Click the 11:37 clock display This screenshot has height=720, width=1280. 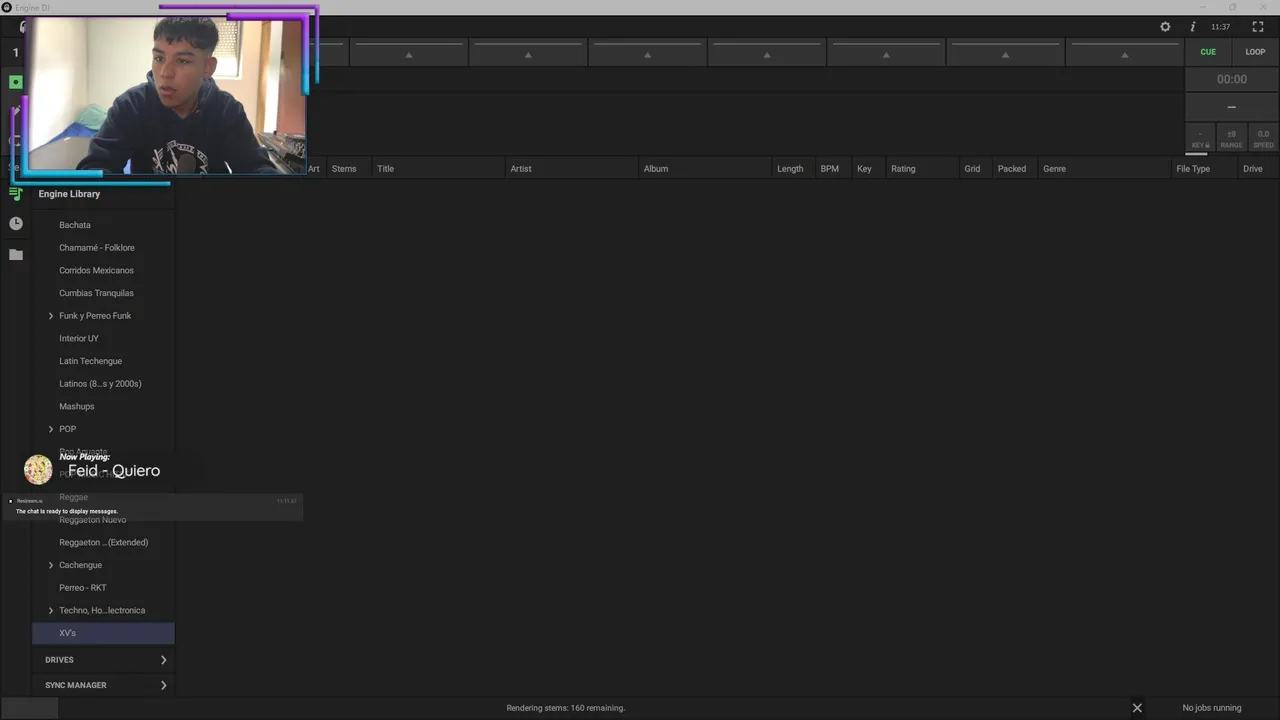1221,27
